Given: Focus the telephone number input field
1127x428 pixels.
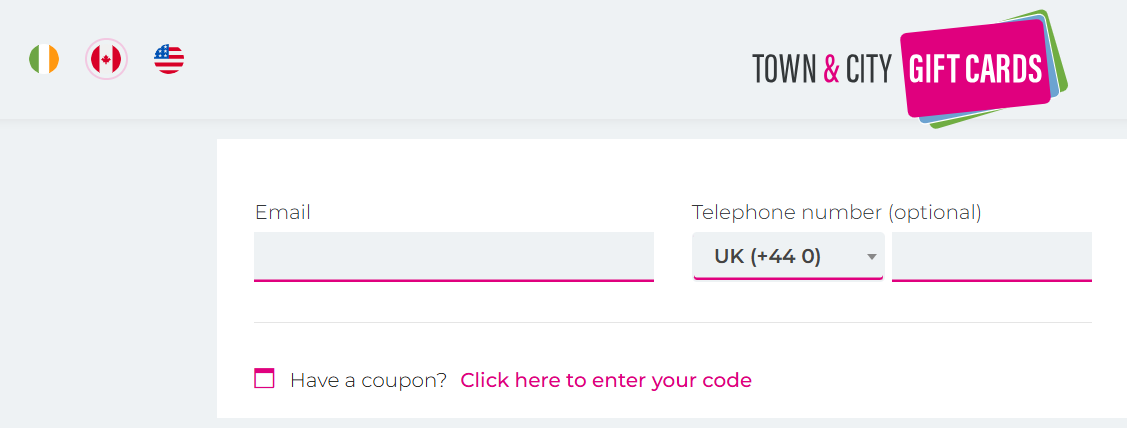Looking at the screenshot, I should tap(992, 256).
